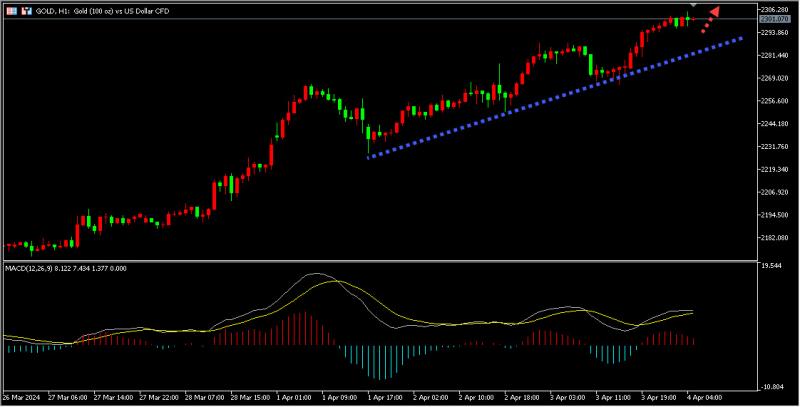
Task: Click the 2306.280 price scale level
Action: 775,9
